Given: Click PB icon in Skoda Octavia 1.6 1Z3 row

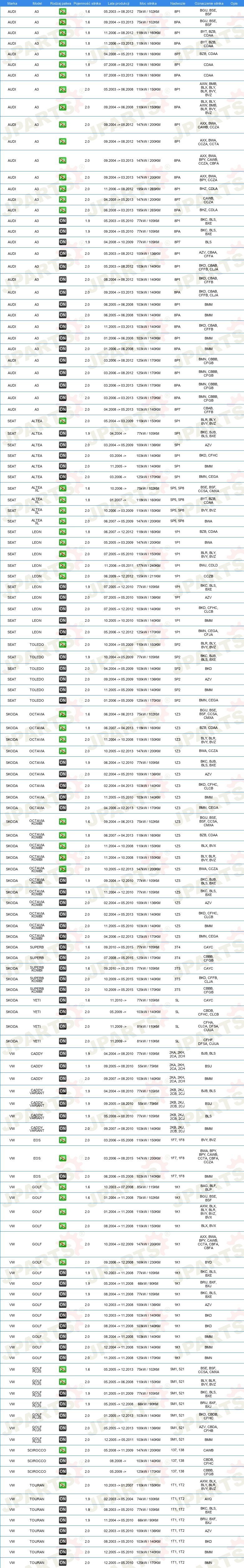Looking at the screenshot, I should (62, 714).
